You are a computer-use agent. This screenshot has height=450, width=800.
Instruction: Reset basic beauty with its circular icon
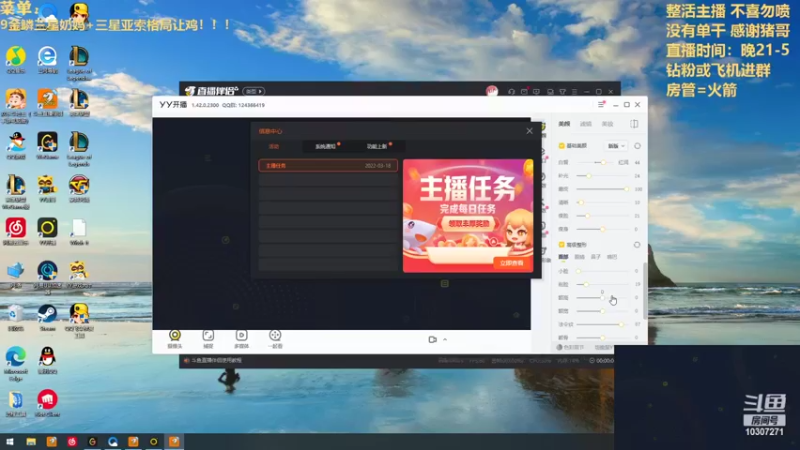click(637, 146)
